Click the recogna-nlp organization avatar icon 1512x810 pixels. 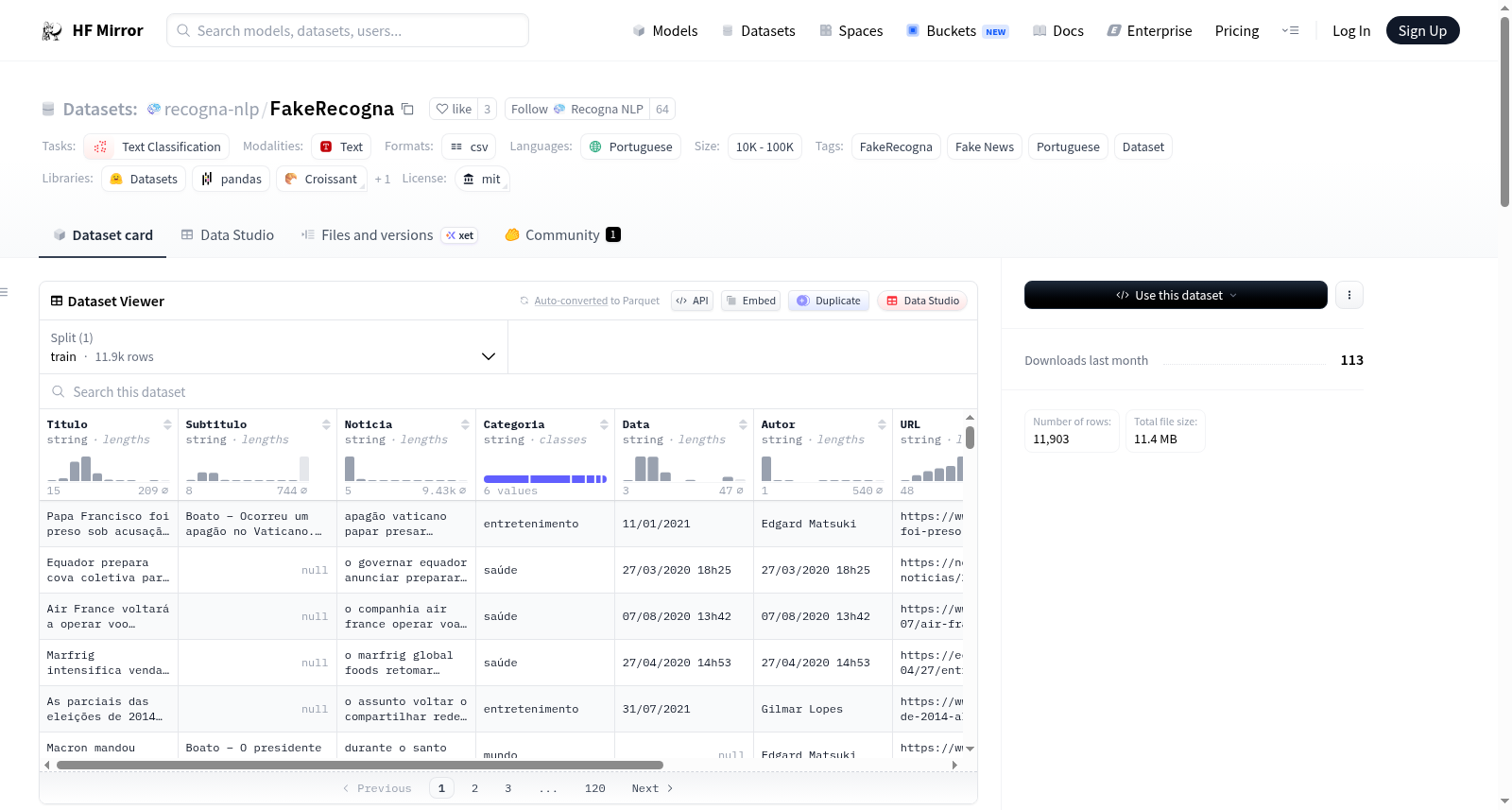tap(154, 109)
